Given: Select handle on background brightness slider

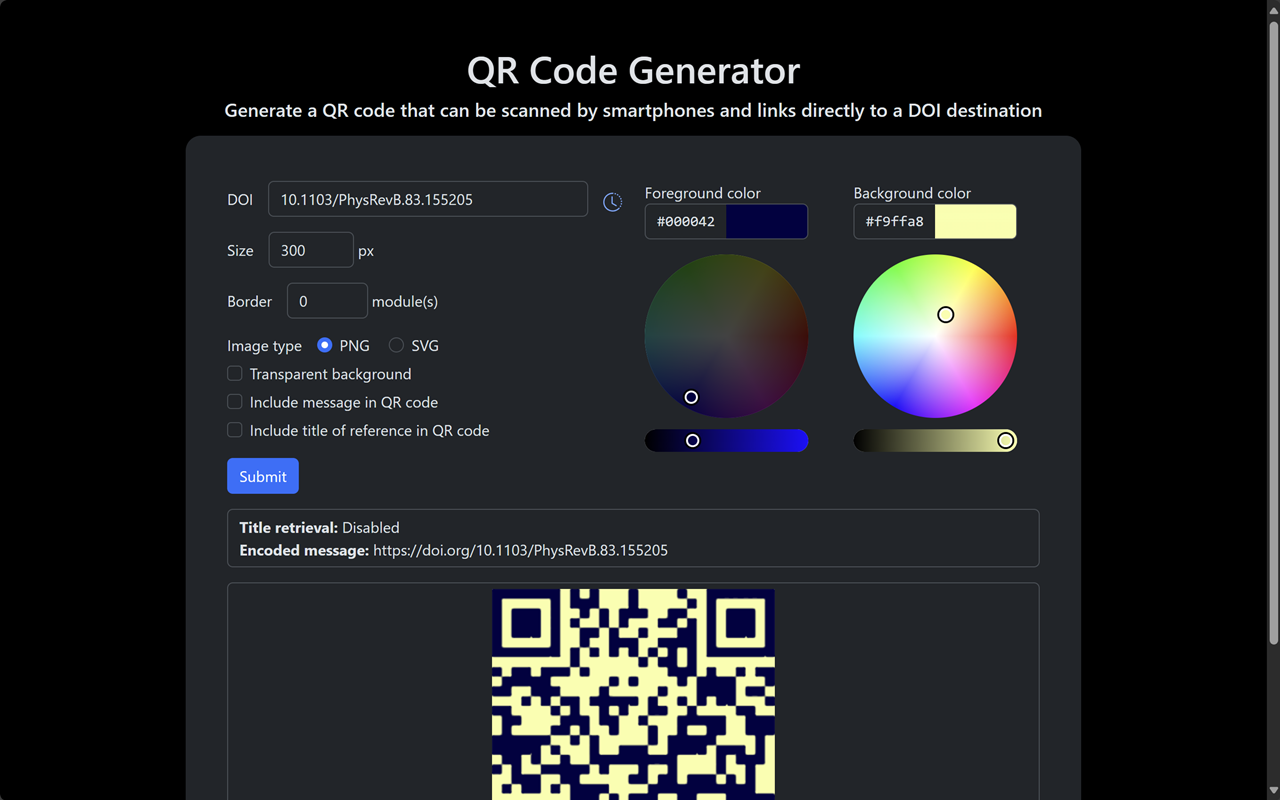Looking at the screenshot, I should point(1005,440).
